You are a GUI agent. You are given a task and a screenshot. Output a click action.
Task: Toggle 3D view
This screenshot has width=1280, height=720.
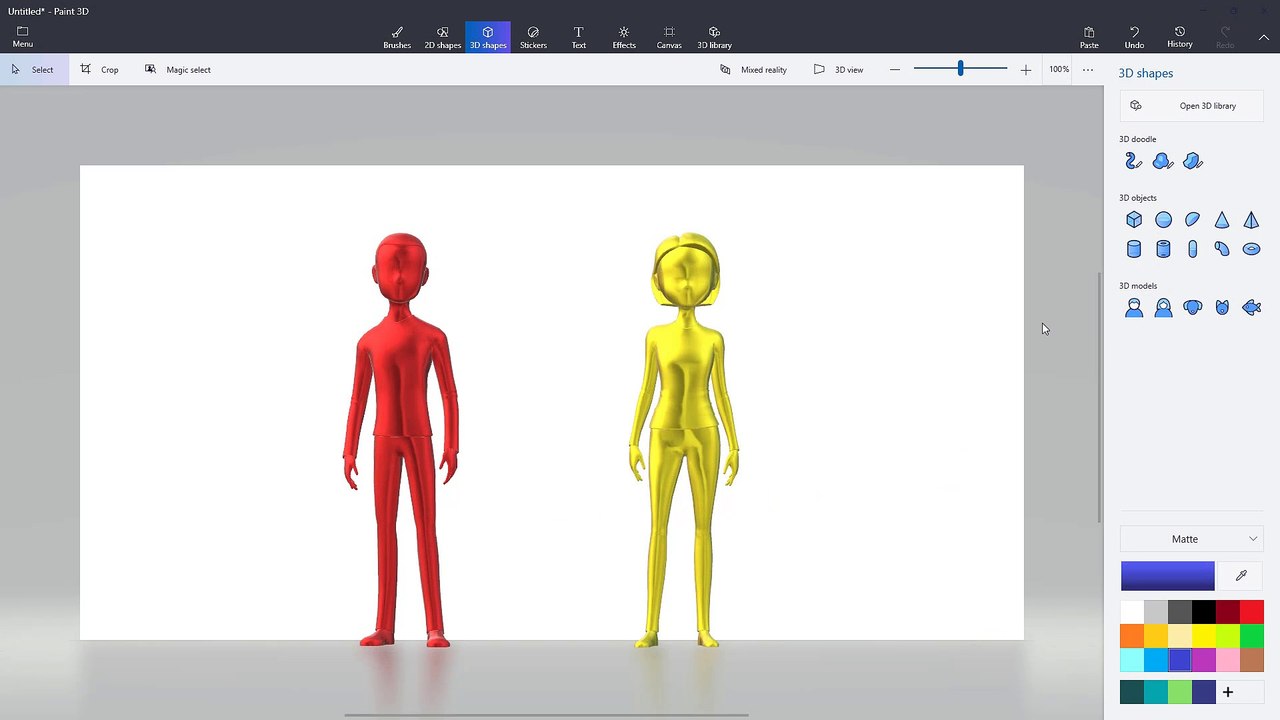[838, 70]
